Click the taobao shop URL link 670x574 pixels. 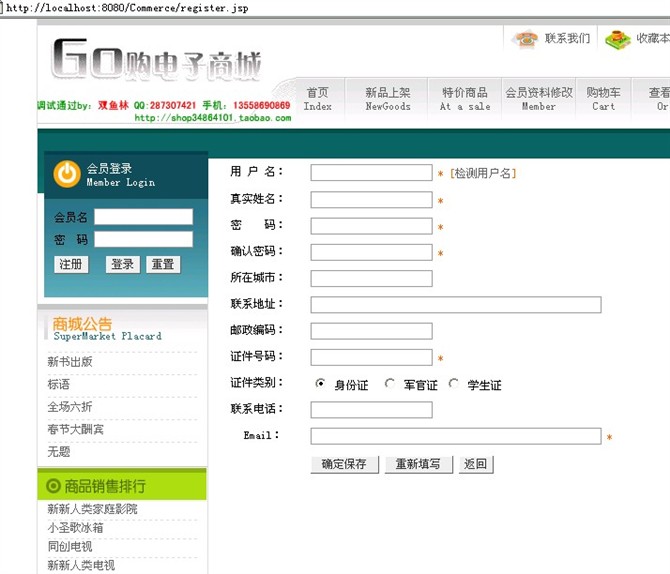pyautogui.click(x=213, y=118)
